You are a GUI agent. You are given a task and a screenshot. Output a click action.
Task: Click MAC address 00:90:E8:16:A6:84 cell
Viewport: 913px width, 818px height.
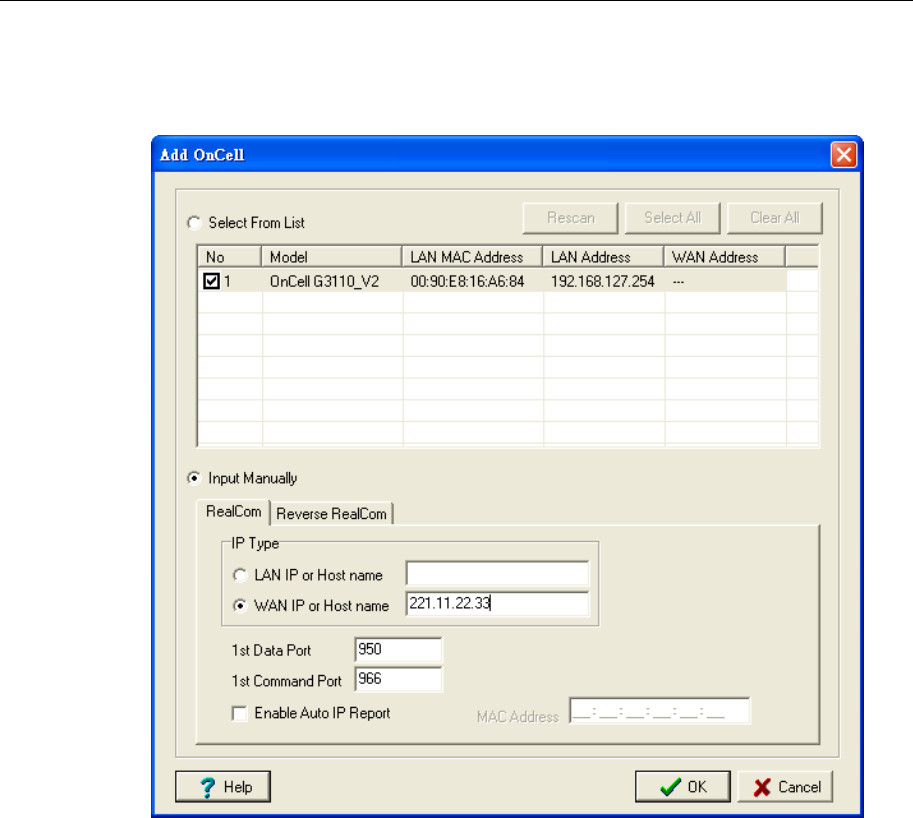467,282
